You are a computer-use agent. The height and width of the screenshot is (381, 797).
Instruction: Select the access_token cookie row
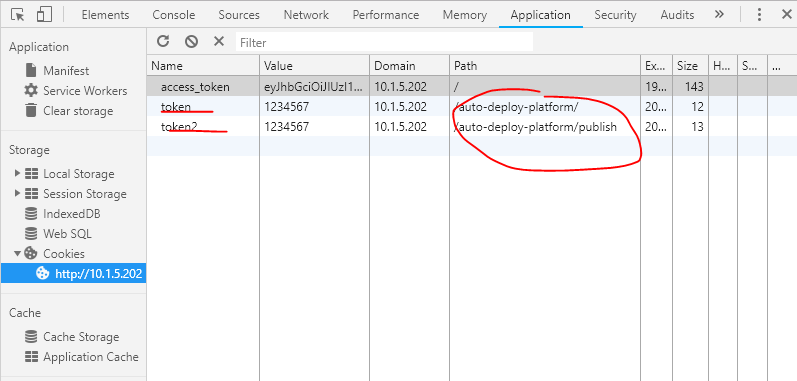pos(472,86)
